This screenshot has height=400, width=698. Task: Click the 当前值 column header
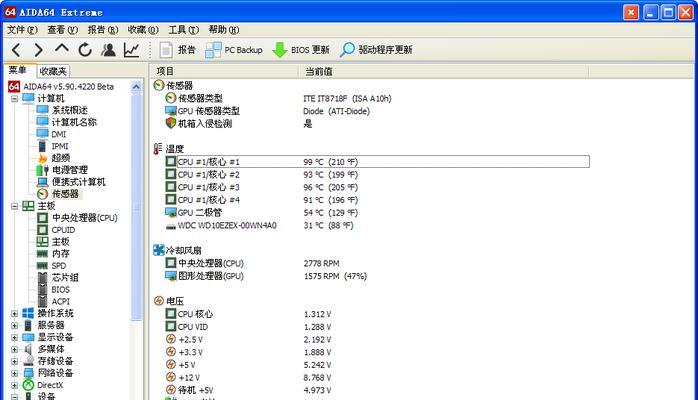pyautogui.click(x=444, y=71)
